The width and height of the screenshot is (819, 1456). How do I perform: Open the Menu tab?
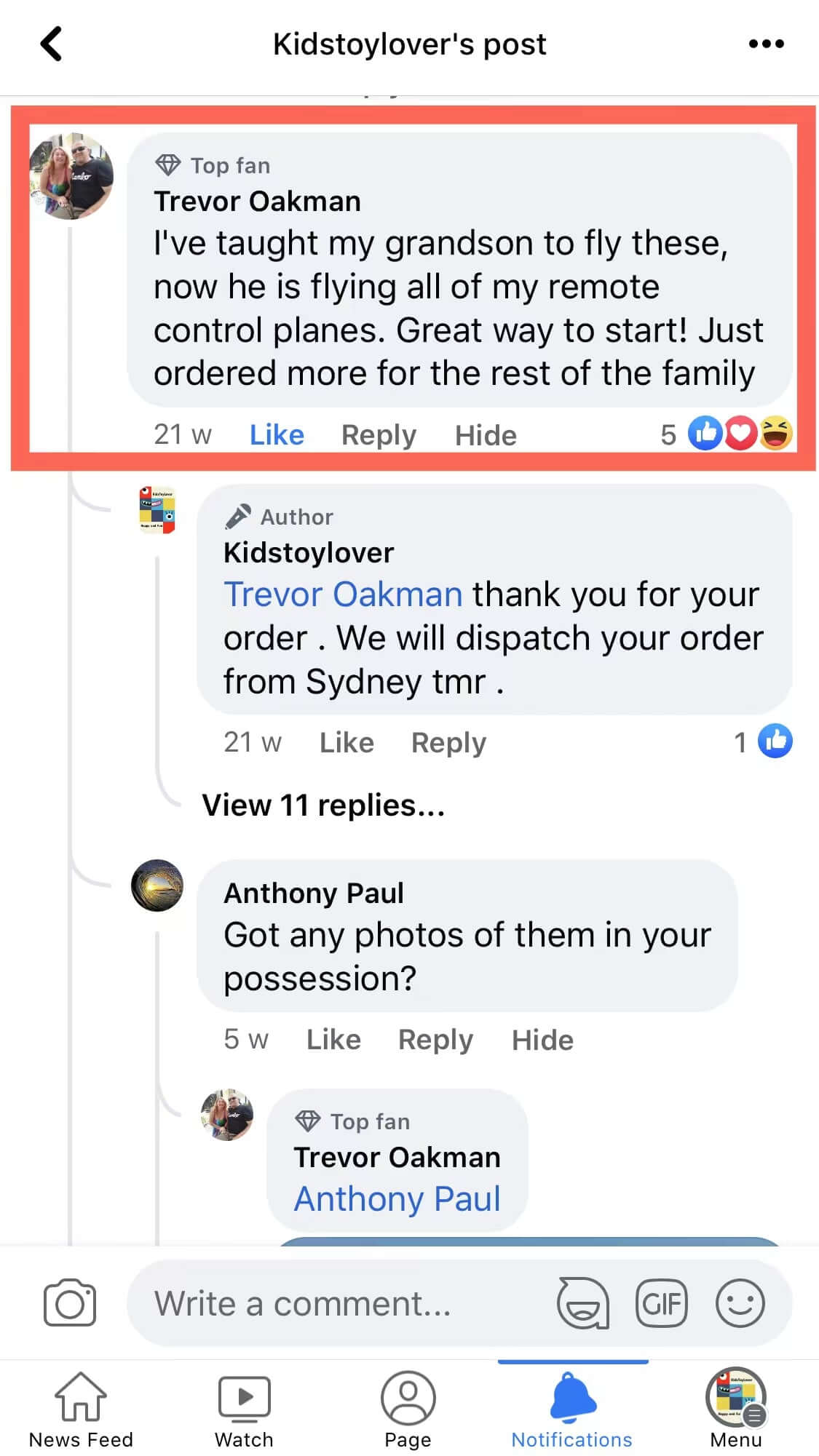coord(736,1409)
